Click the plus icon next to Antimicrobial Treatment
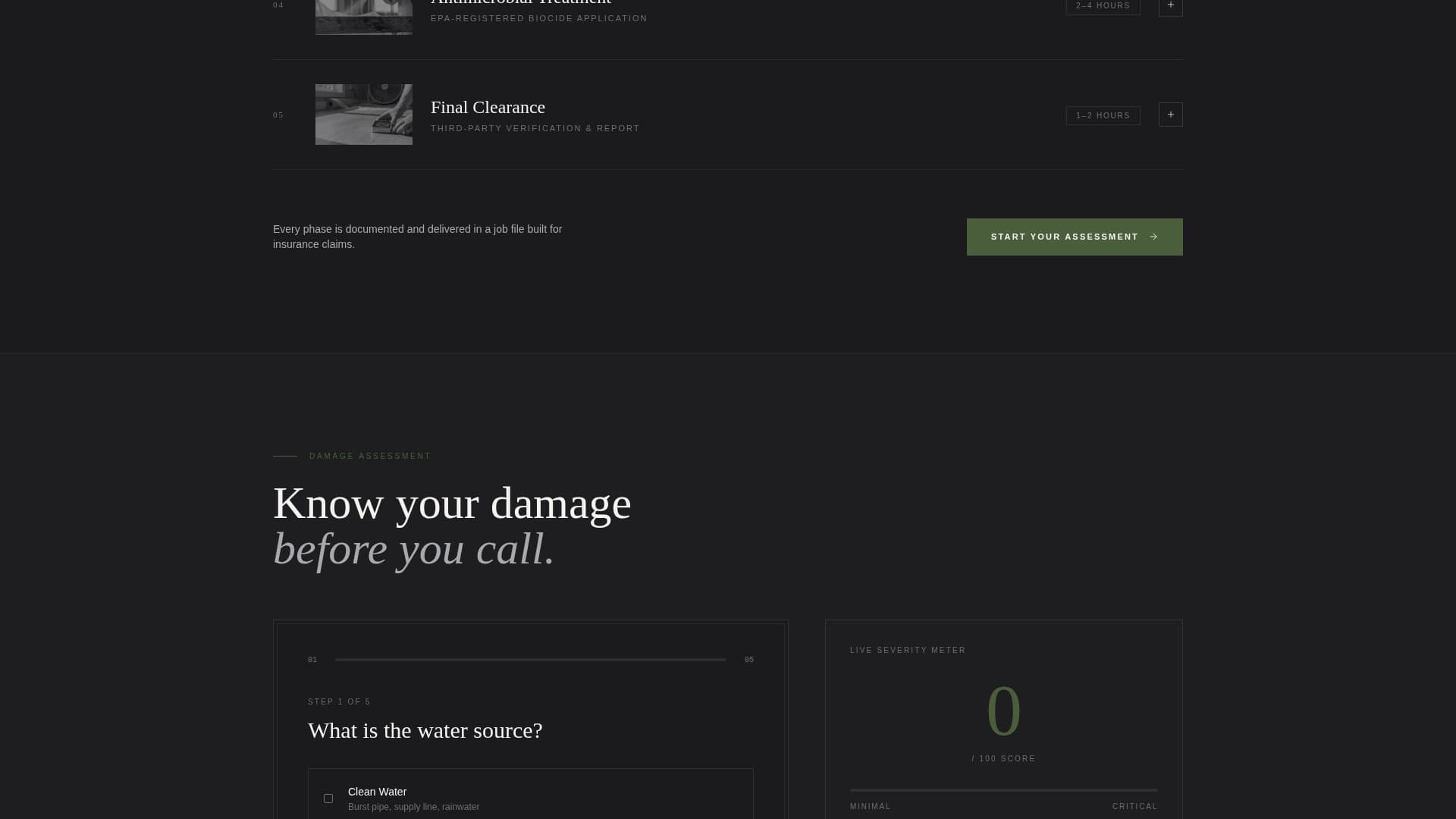Screen dimensions: 1456x819 click(x=1170, y=8)
